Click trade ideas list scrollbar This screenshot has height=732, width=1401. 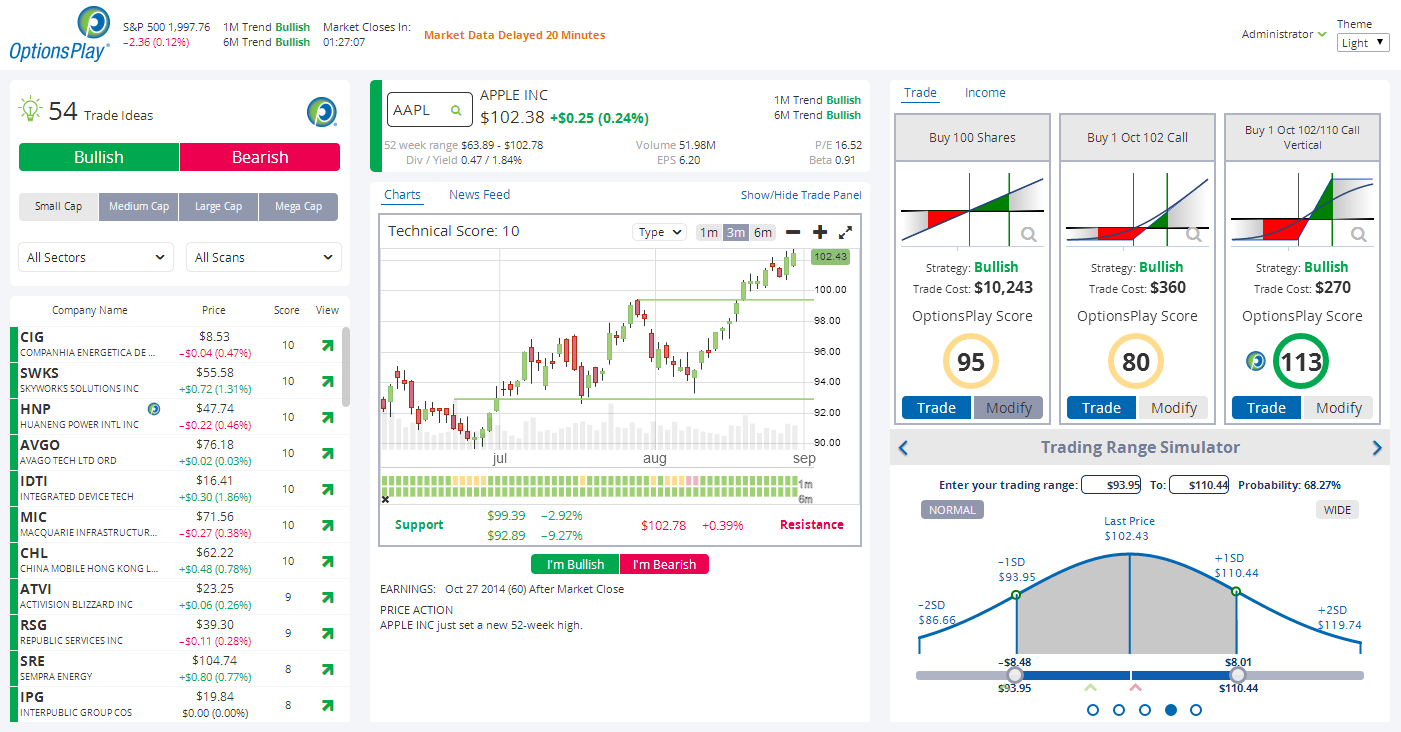pos(346,366)
